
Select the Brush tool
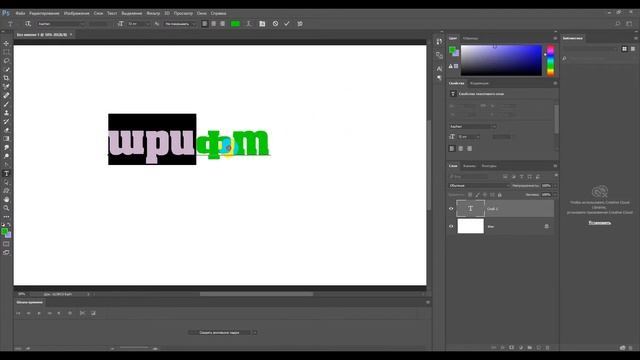click(6, 104)
